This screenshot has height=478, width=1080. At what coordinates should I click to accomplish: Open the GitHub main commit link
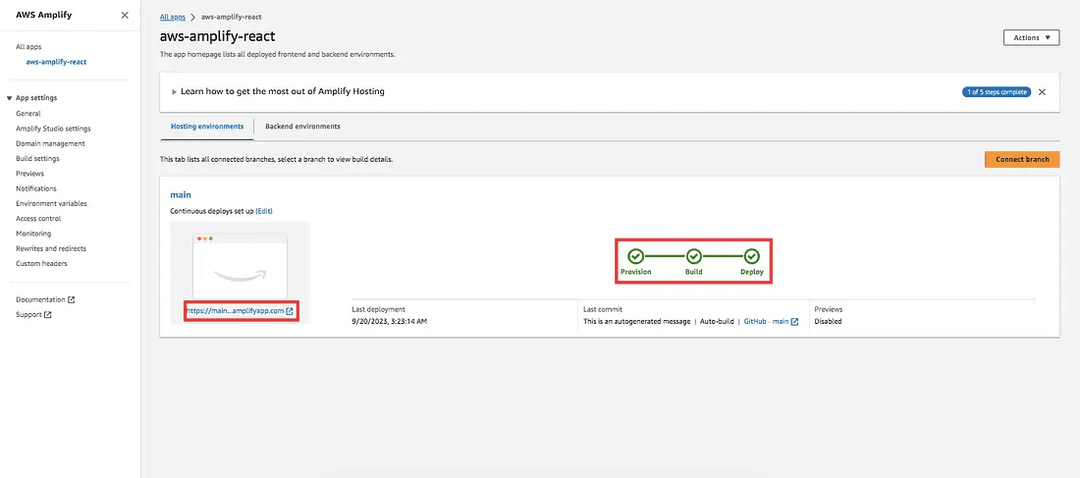[x=771, y=321]
